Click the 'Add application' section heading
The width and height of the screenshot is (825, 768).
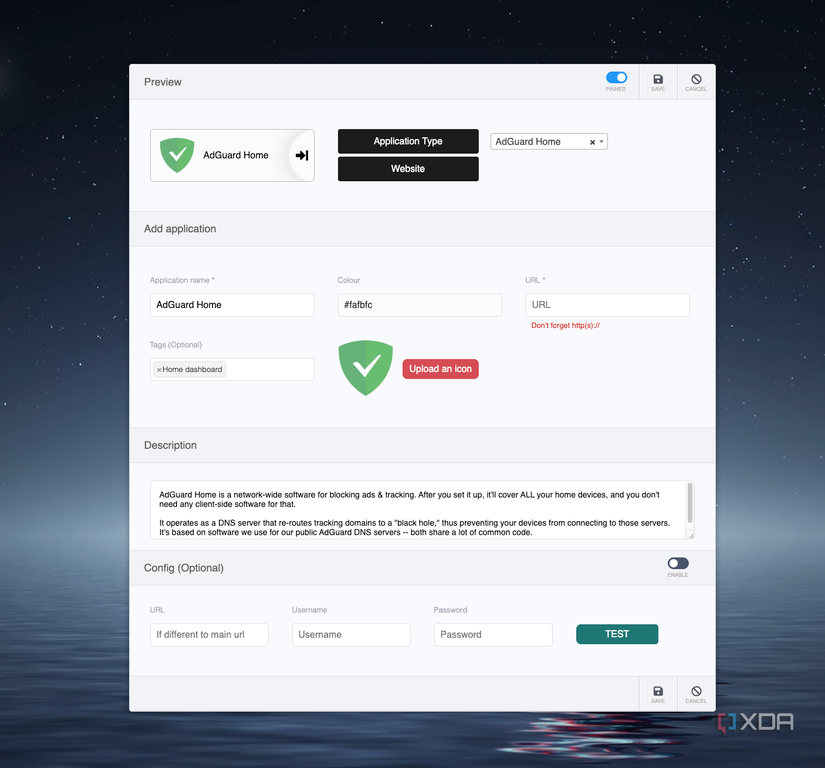[x=180, y=229]
